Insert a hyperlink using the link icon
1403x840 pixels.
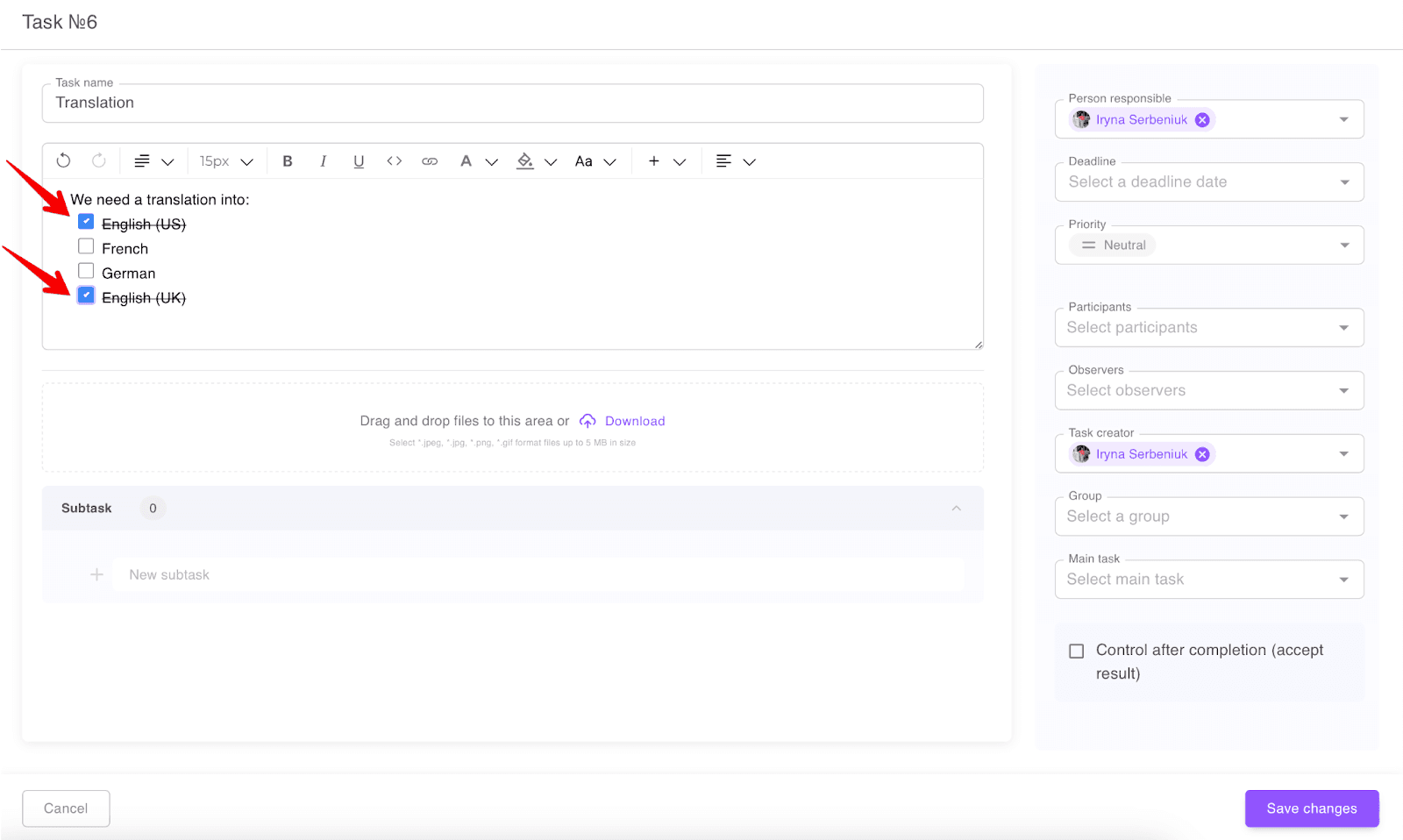click(x=430, y=161)
